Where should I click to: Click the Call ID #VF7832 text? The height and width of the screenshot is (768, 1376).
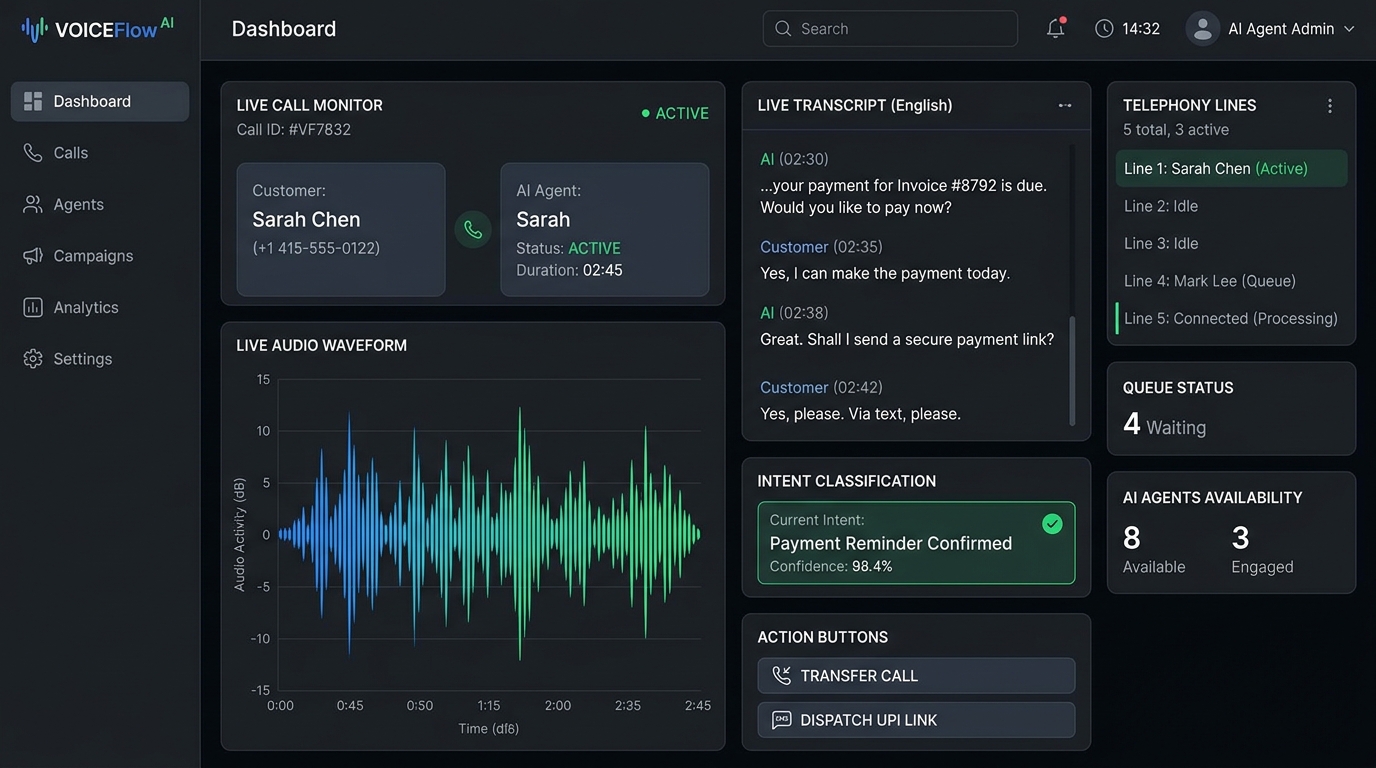(294, 130)
